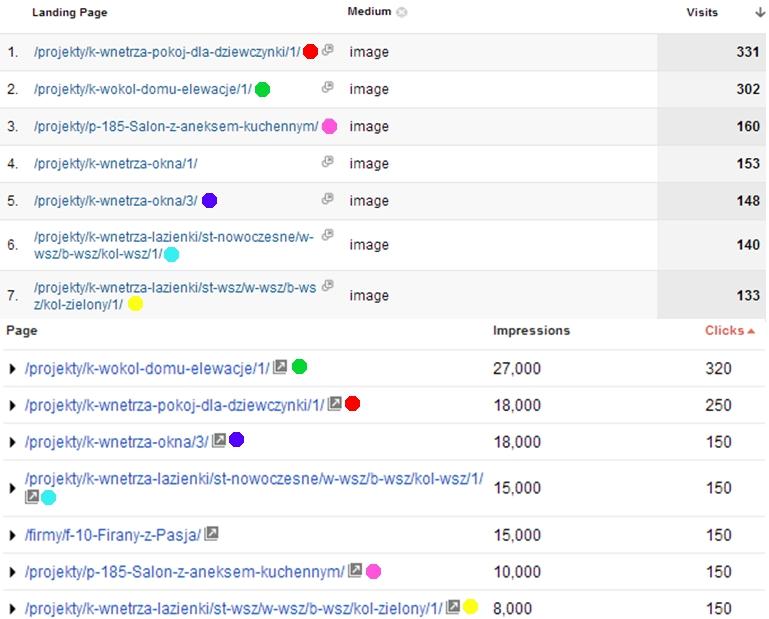This screenshot has height=619, width=769.
Task: Expand the kol-zielony page row with 8,000 impressions
Action: (x=12, y=608)
